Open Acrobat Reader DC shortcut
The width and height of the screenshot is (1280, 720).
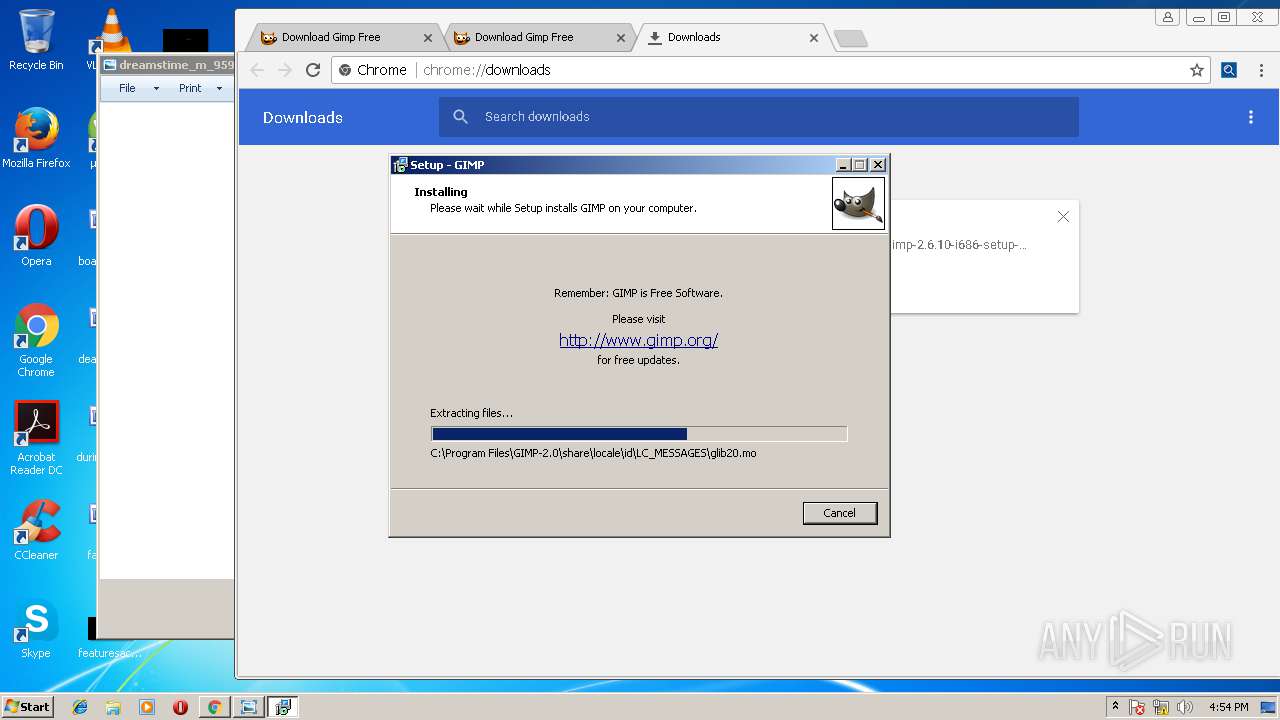(36, 438)
